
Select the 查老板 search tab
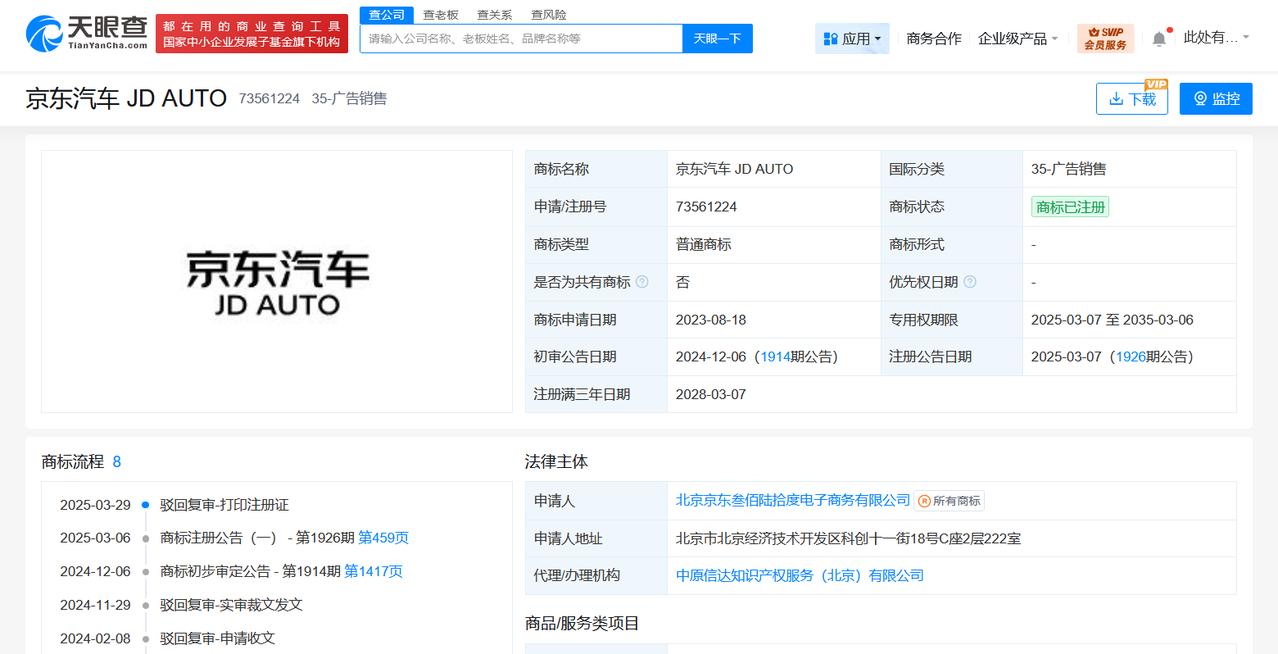coord(440,14)
